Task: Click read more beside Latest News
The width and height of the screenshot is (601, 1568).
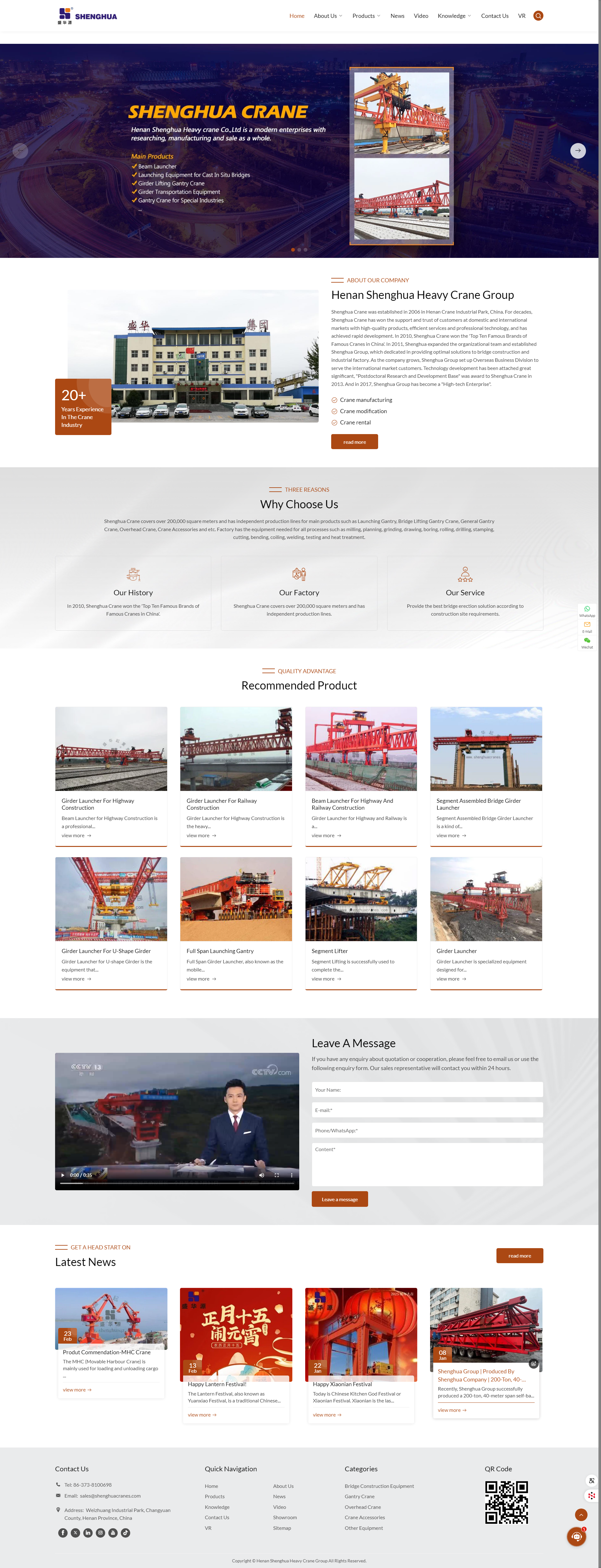Action: (x=519, y=1255)
